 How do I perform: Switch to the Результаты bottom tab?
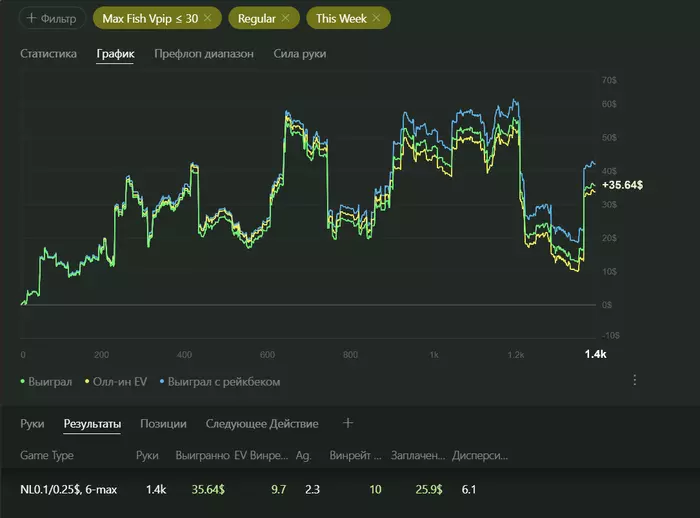tap(92, 423)
